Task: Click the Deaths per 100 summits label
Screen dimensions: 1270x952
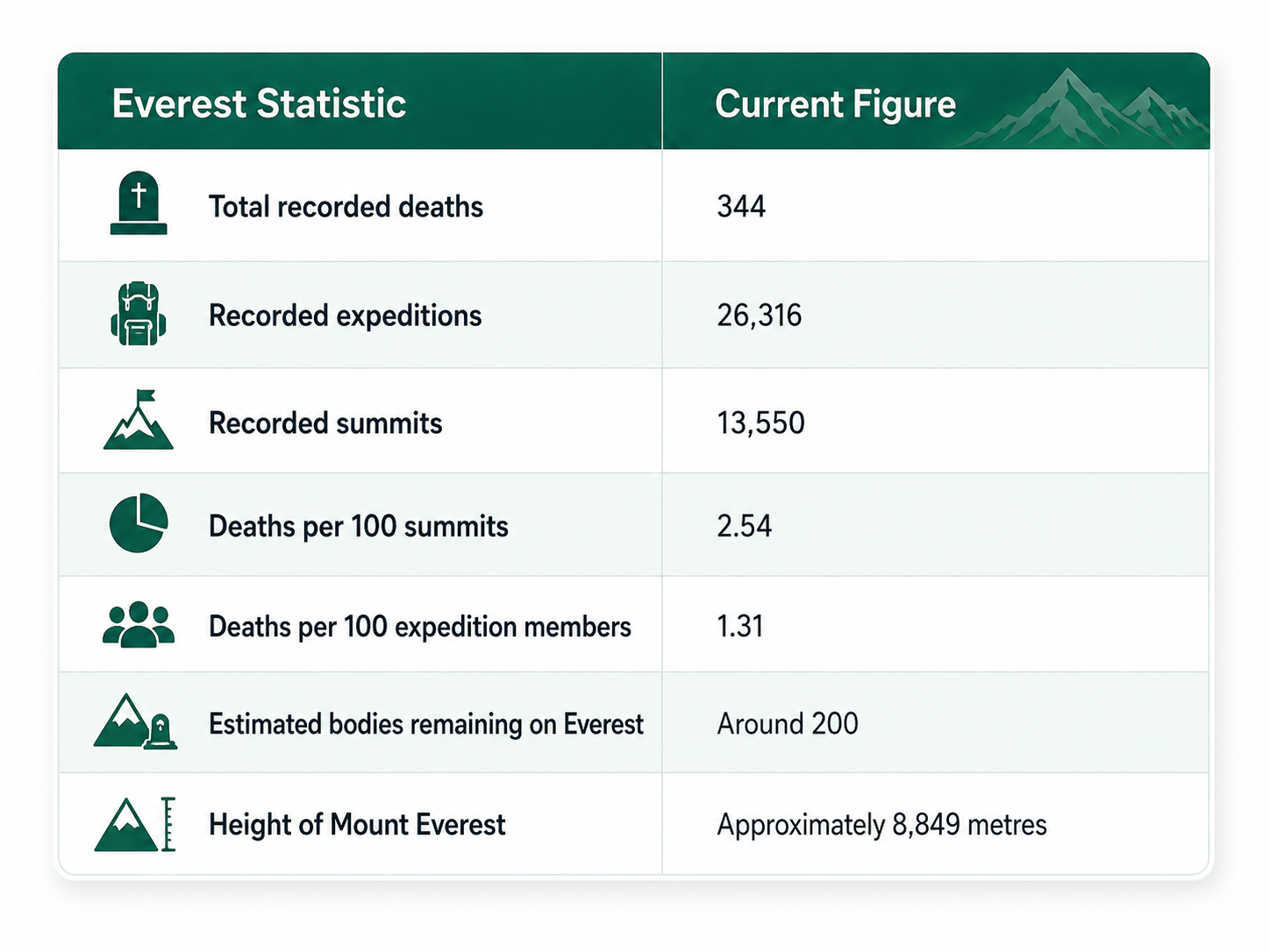Action: coord(358,526)
